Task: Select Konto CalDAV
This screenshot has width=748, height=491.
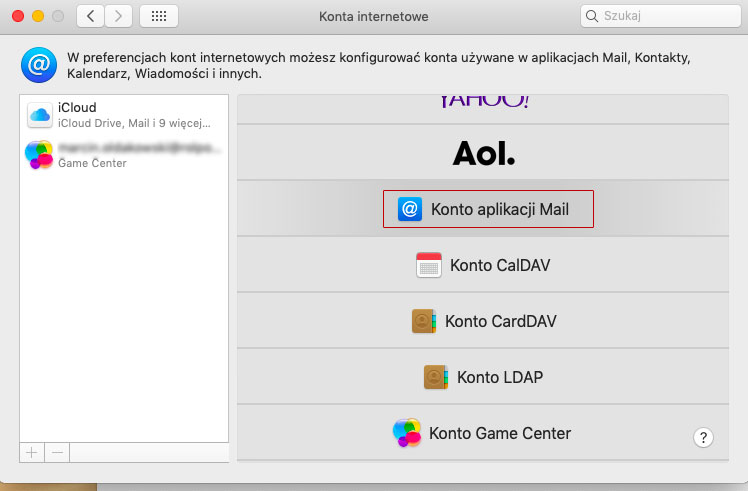Action: coord(483,265)
